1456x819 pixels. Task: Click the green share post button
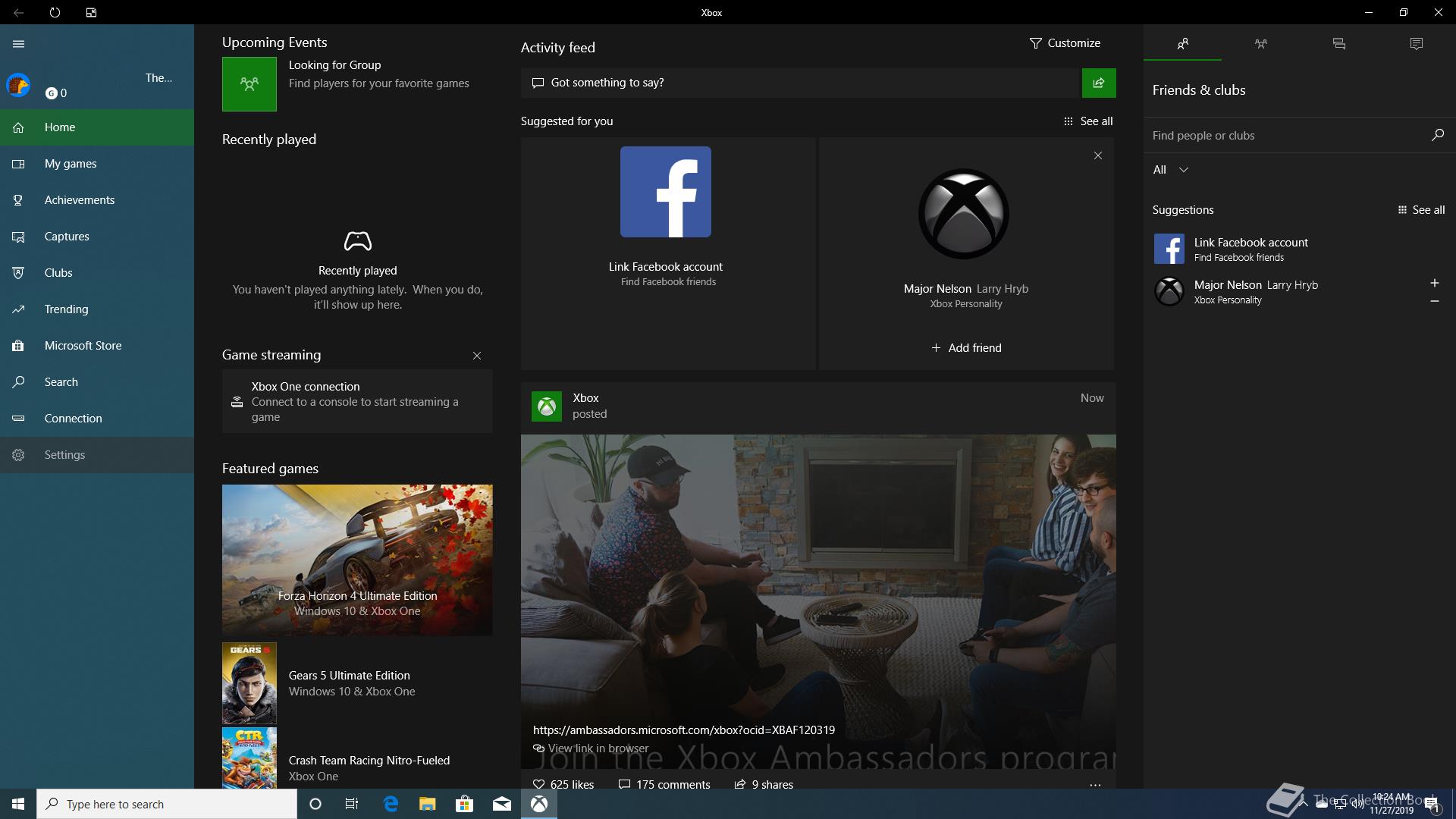[1099, 83]
